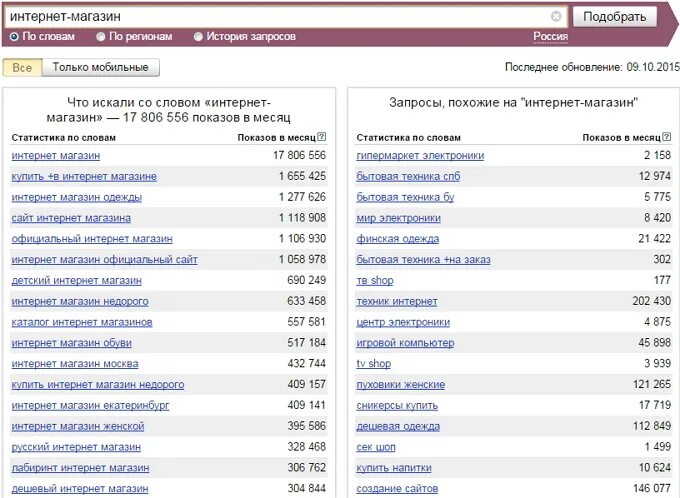Clear the search field with the X icon
The height and width of the screenshot is (498, 680).
556,16
